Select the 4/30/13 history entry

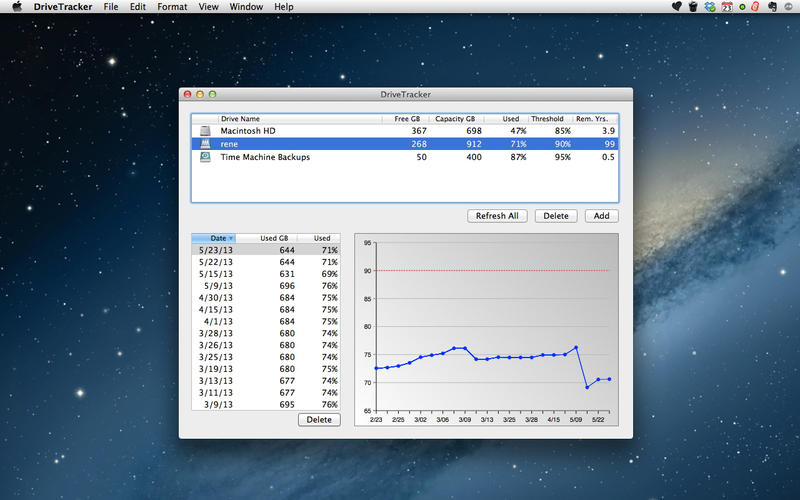266,298
